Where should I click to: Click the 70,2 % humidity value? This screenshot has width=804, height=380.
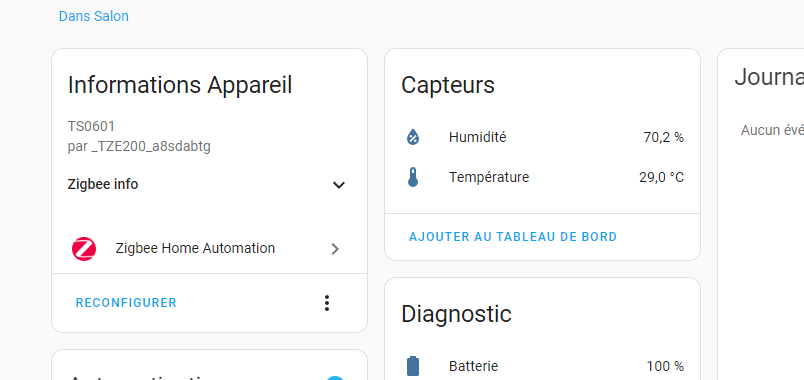tap(664, 137)
